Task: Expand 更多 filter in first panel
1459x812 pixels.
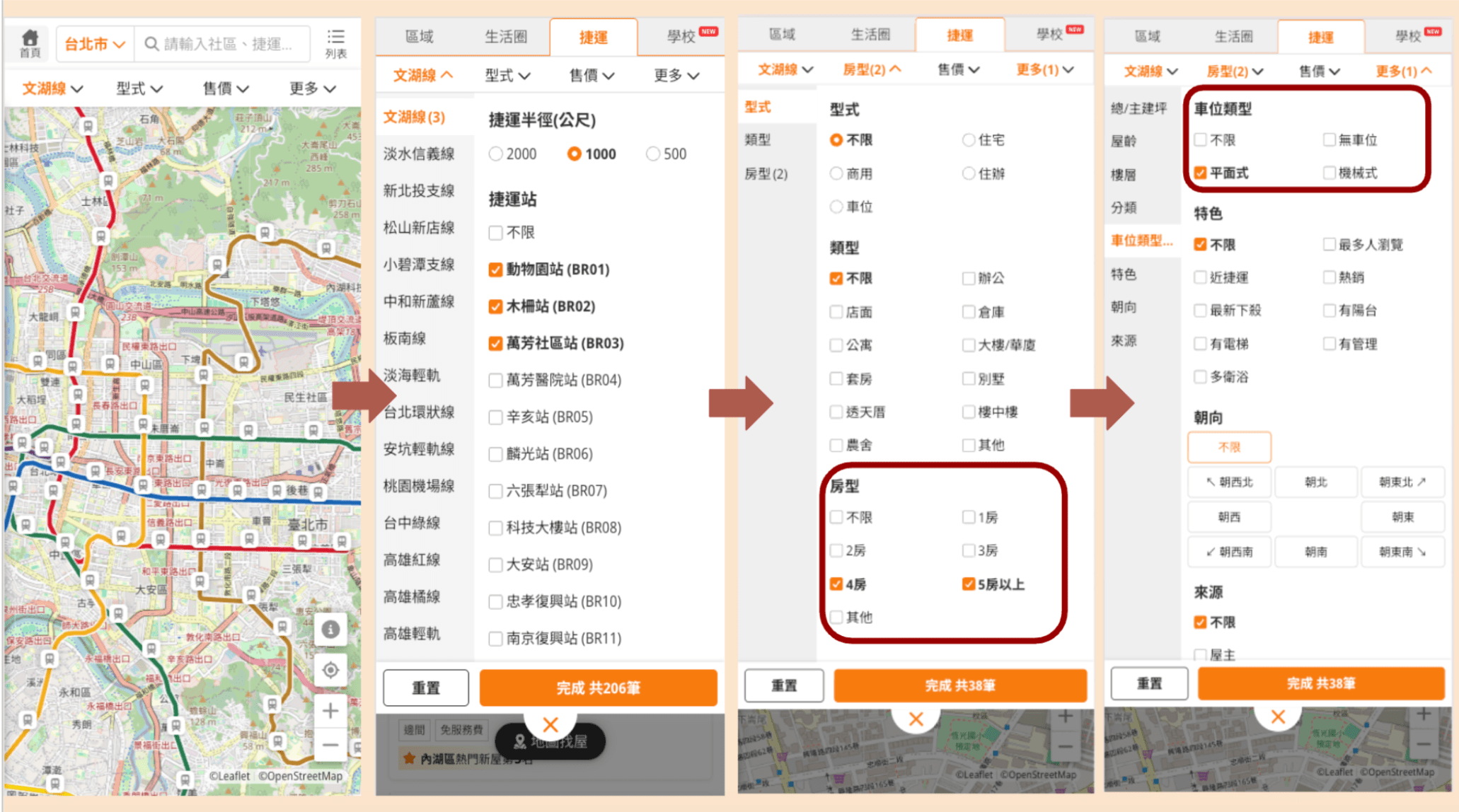Action: click(x=312, y=88)
